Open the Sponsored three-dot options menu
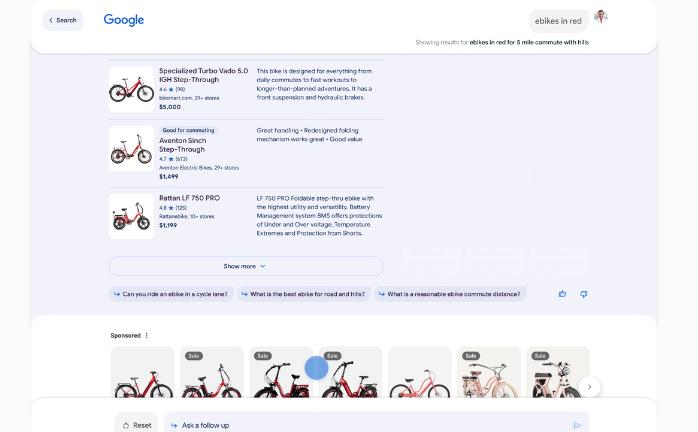This screenshot has width=698, height=432. pos(146,335)
